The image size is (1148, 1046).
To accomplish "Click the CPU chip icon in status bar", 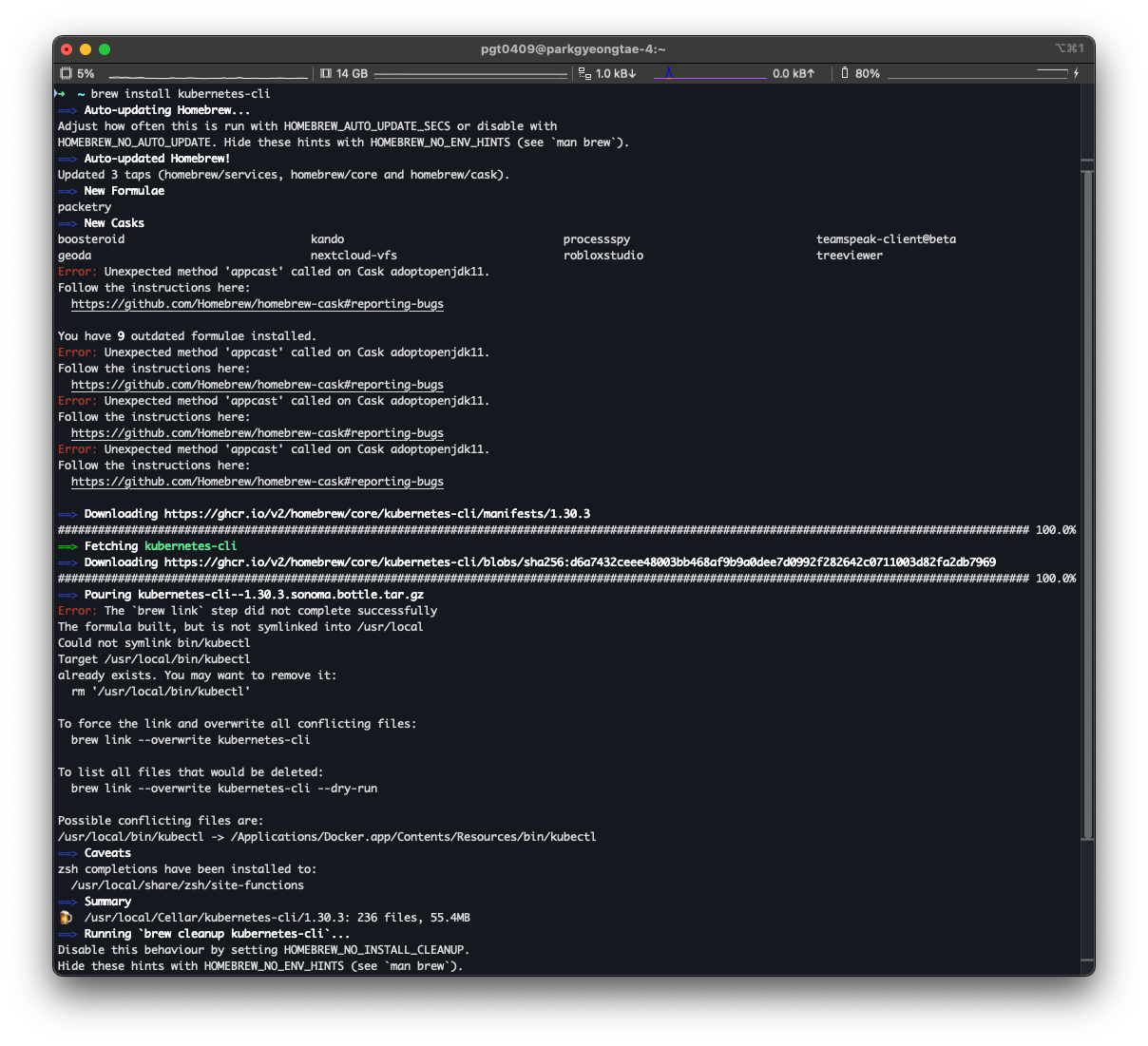I will click(66, 73).
